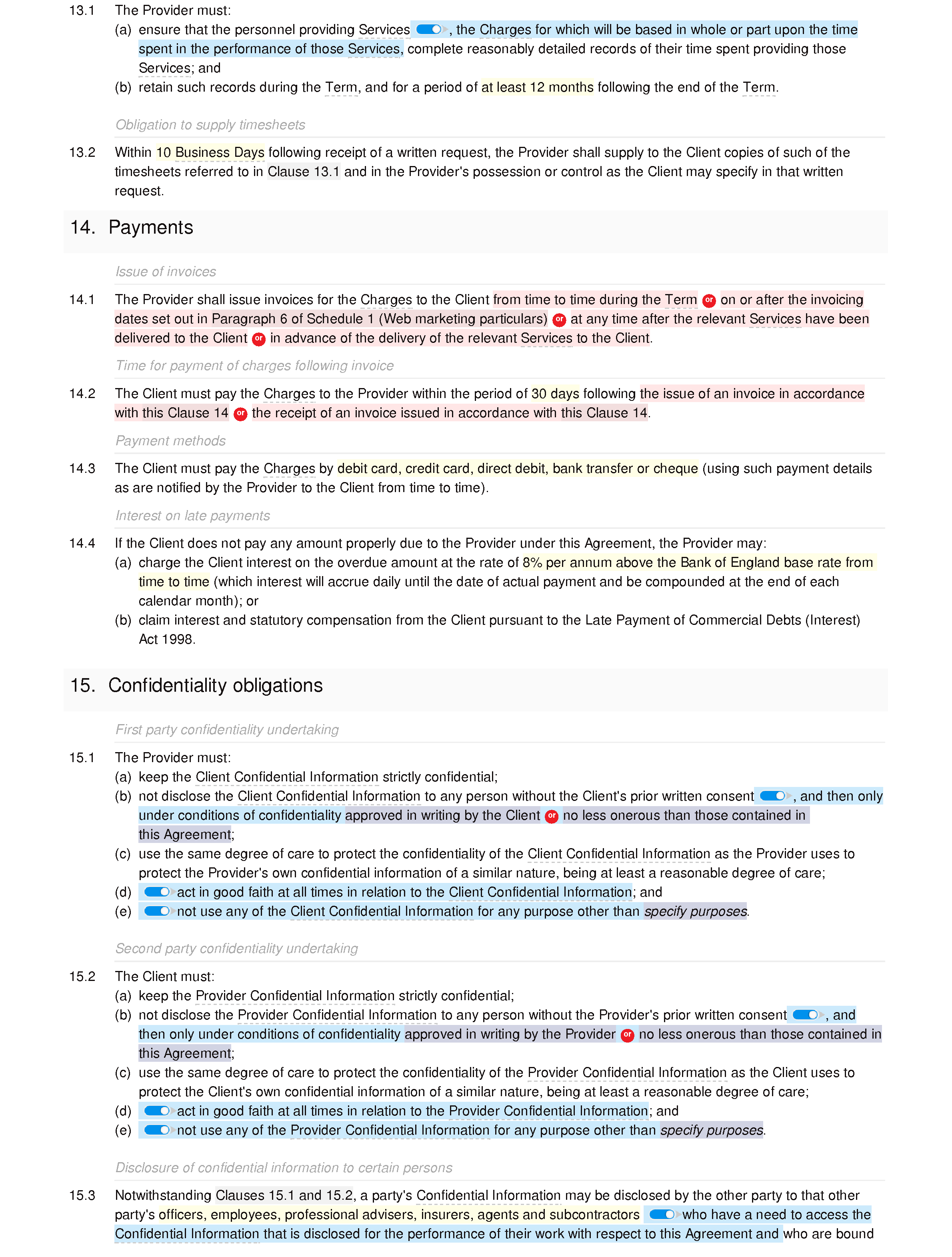Screen dimensions: 952x1257
Task: Toggle the personnel time-tracking option in 13.1(a)
Action: [429, 28]
